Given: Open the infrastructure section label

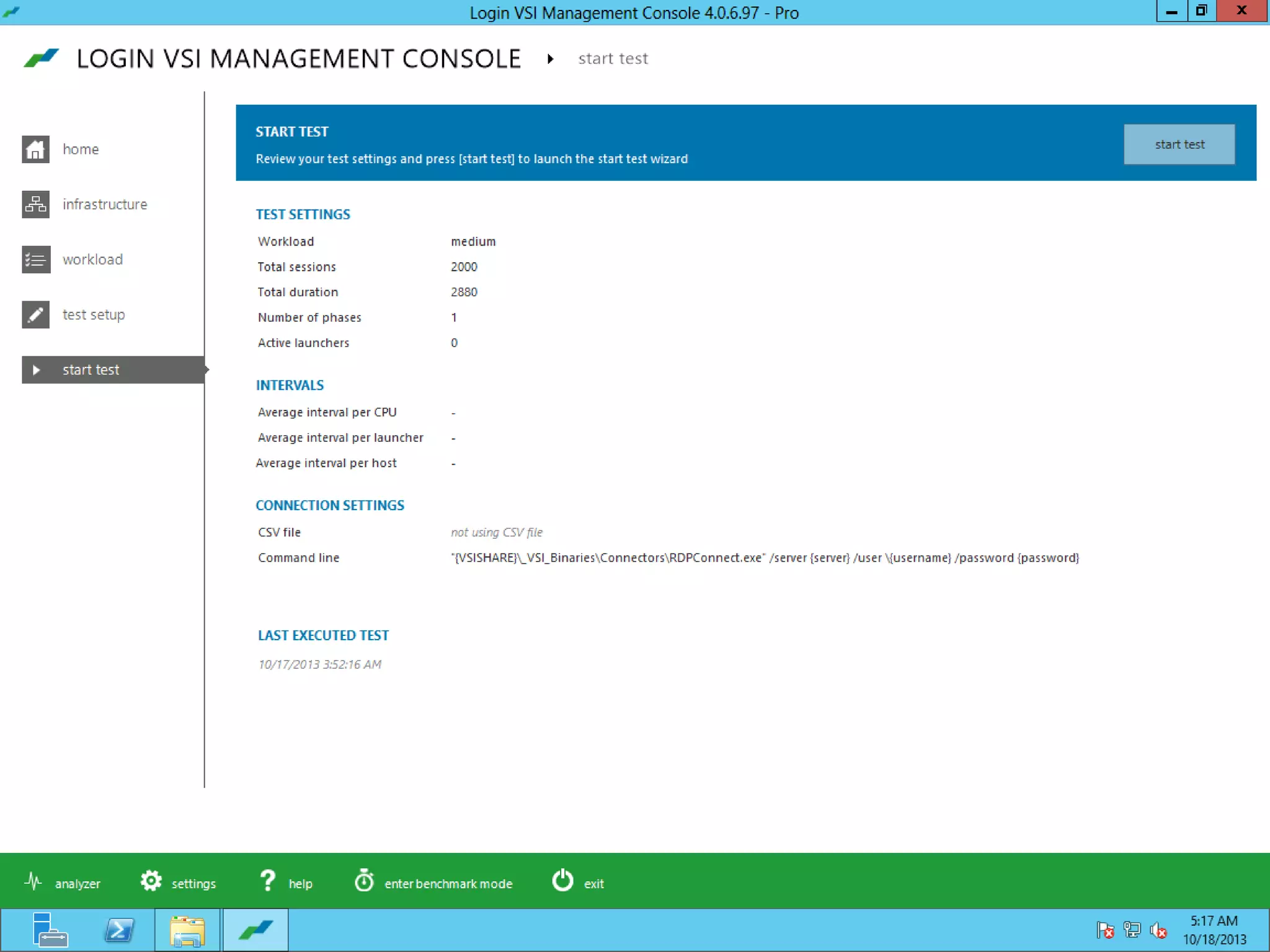Looking at the screenshot, I should tap(105, 205).
